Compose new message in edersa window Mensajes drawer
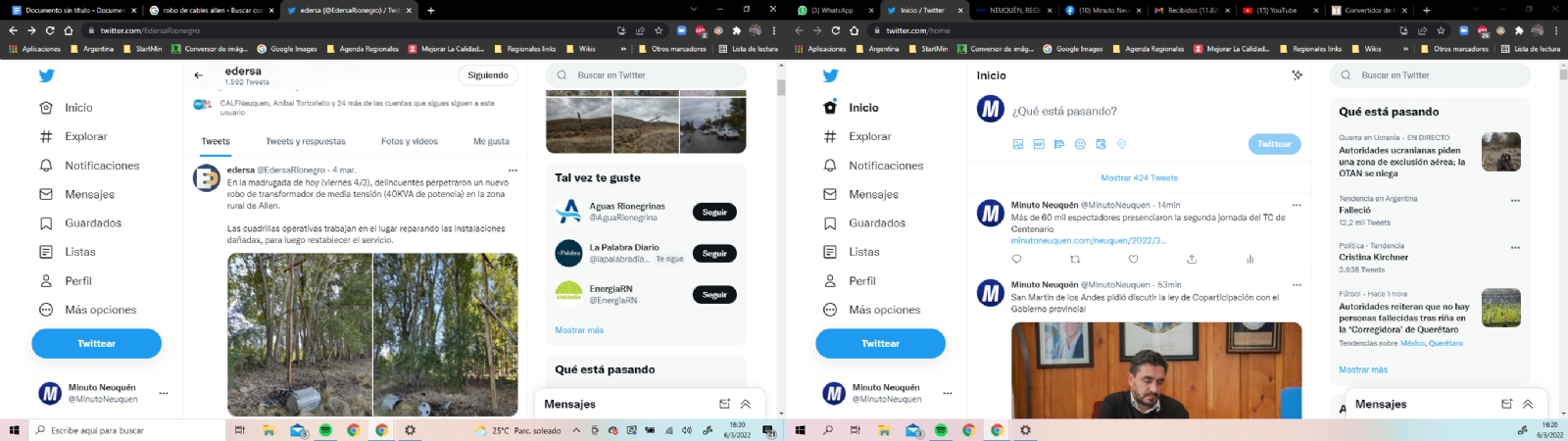The width and height of the screenshot is (1568, 441). [724, 404]
